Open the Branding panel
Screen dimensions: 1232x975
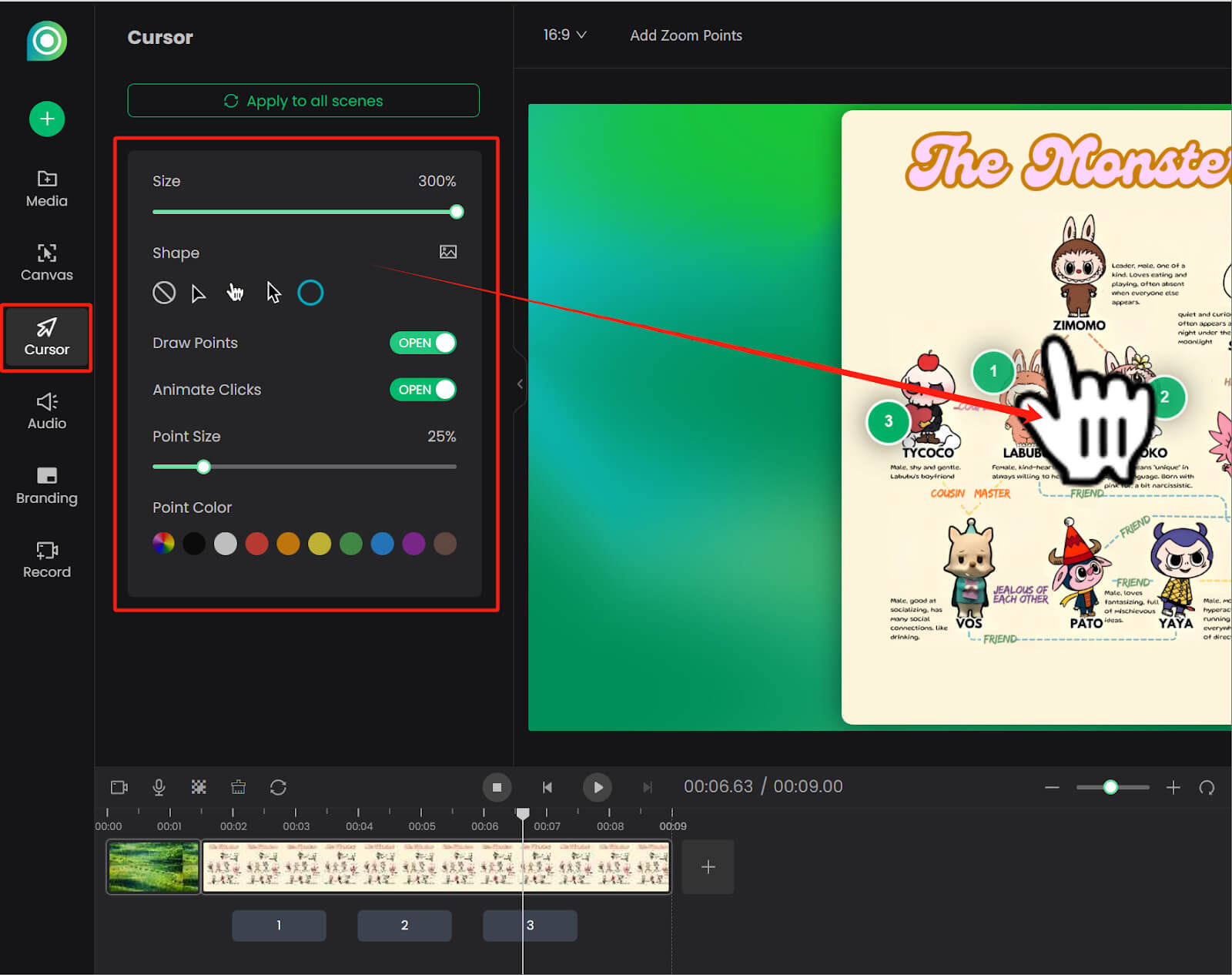47,486
